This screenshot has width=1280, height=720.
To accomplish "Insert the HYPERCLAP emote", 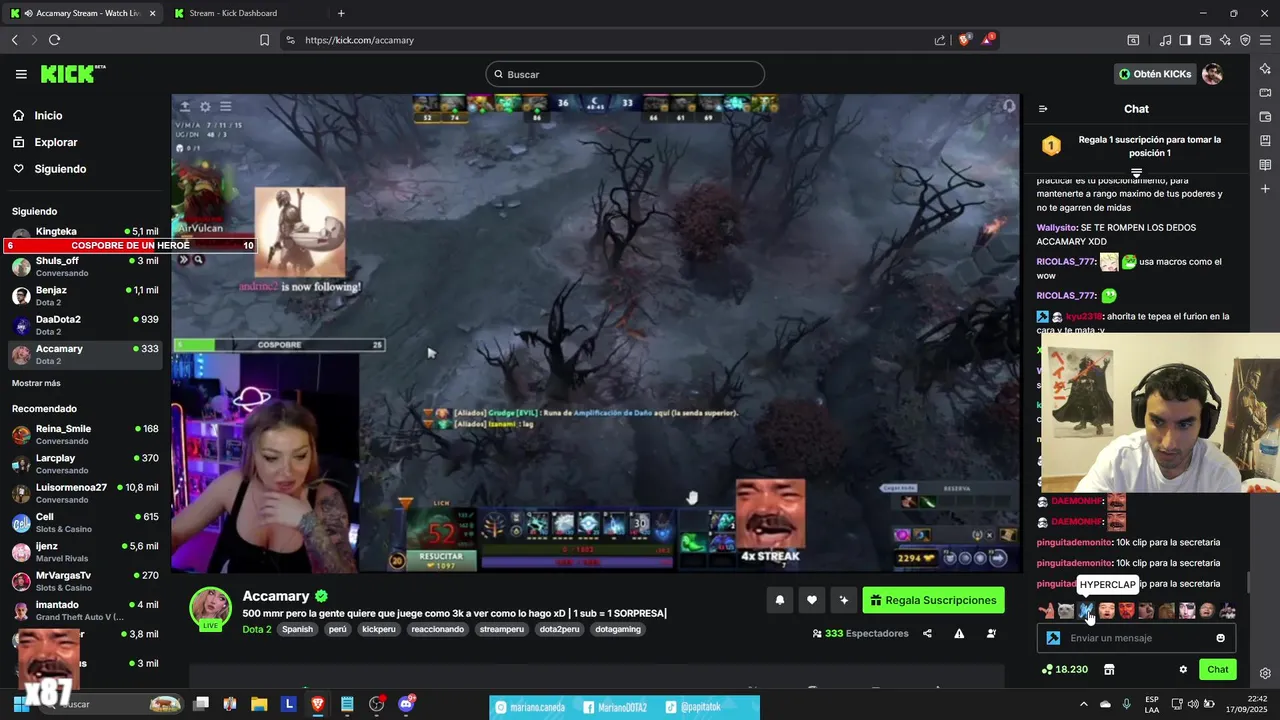I will [x=1087, y=610].
